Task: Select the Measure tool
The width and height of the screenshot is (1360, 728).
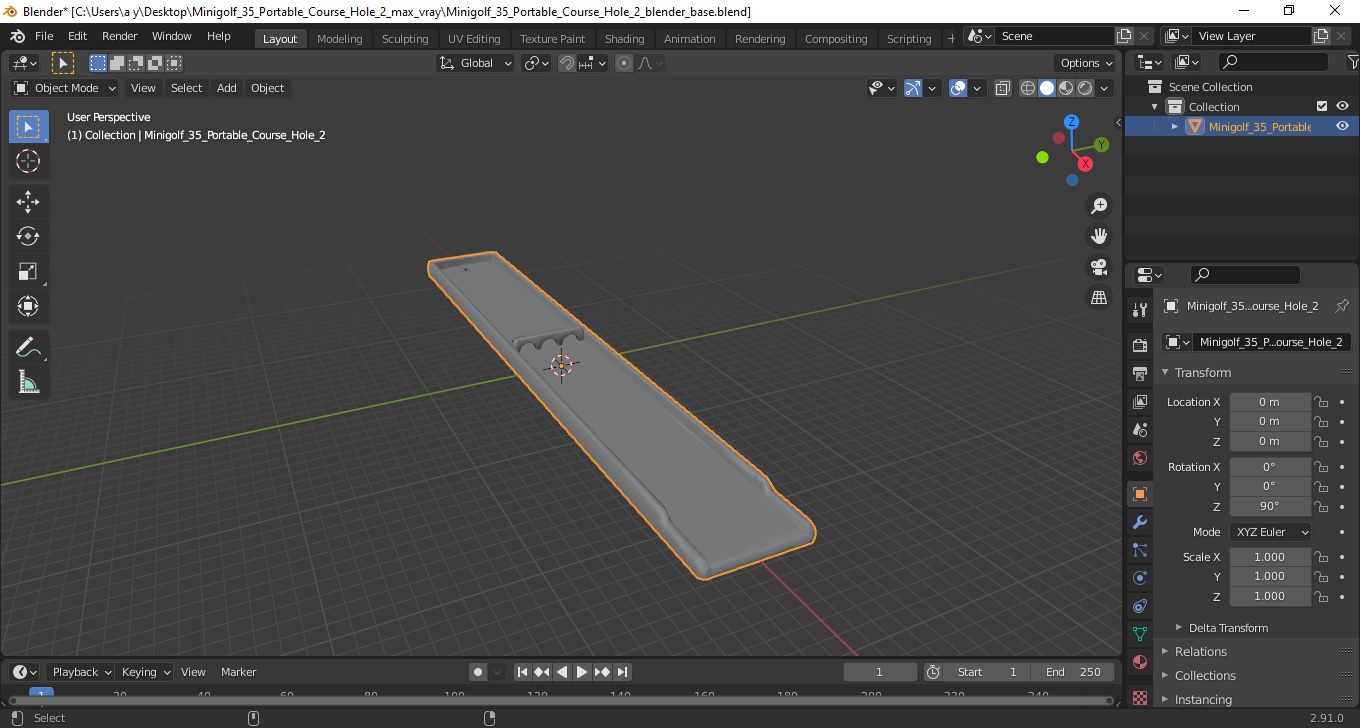Action: [28, 382]
